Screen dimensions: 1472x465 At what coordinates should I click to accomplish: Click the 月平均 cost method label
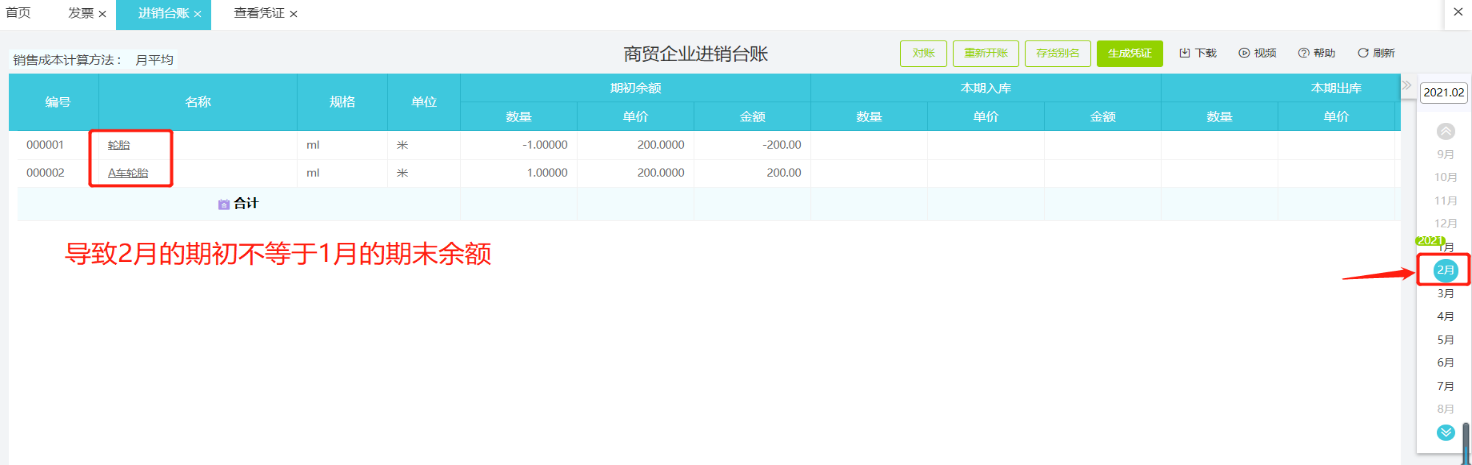click(x=155, y=60)
